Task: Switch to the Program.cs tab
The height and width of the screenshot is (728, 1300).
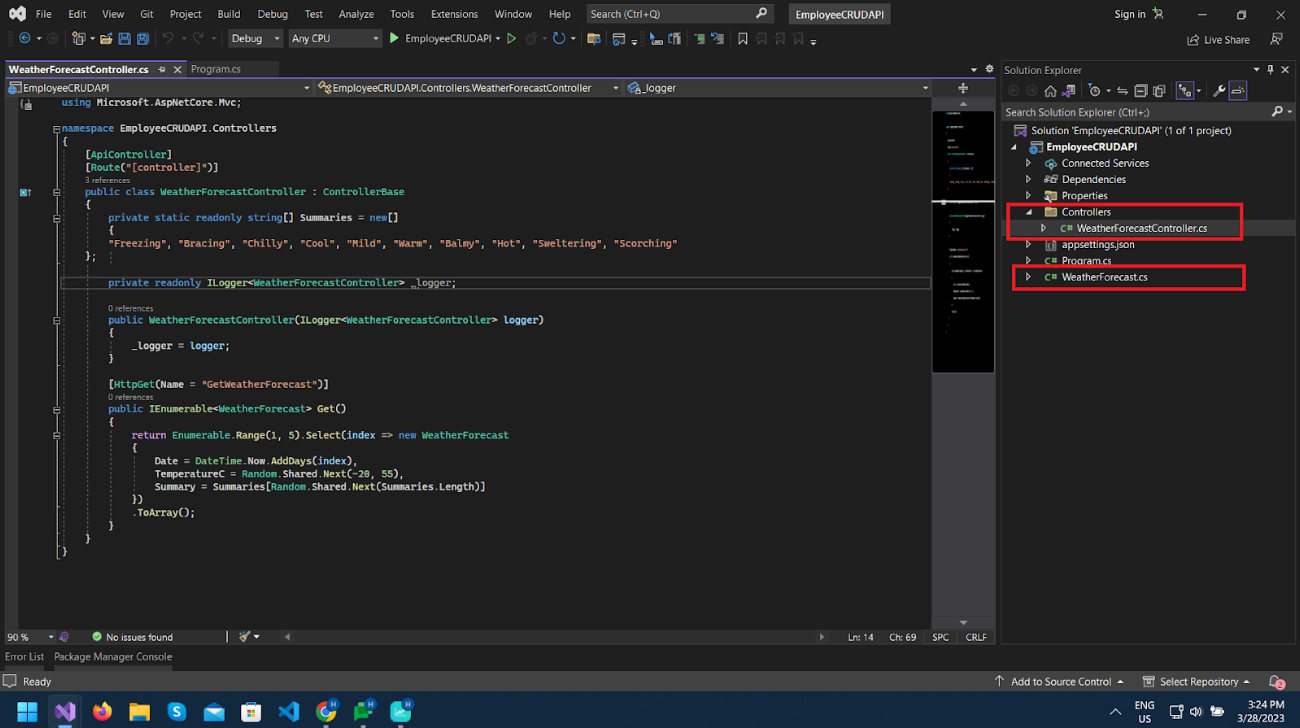Action: click(x=215, y=69)
